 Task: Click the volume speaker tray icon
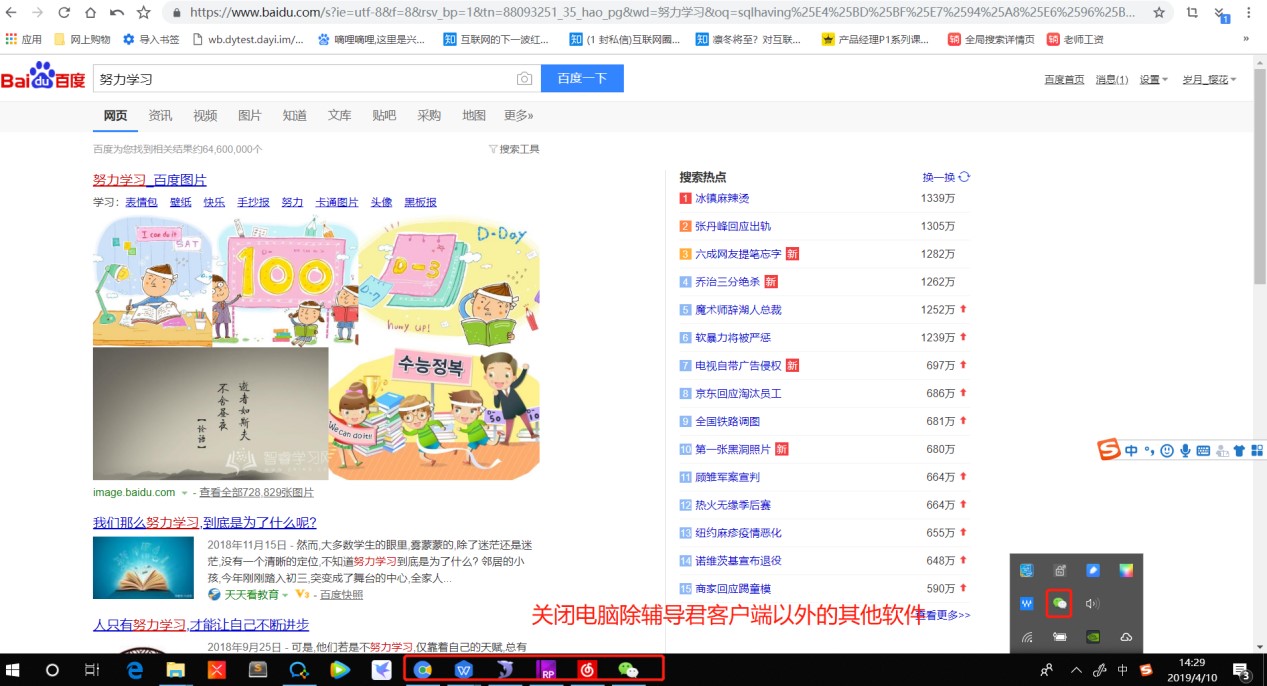pos(1092,603)
